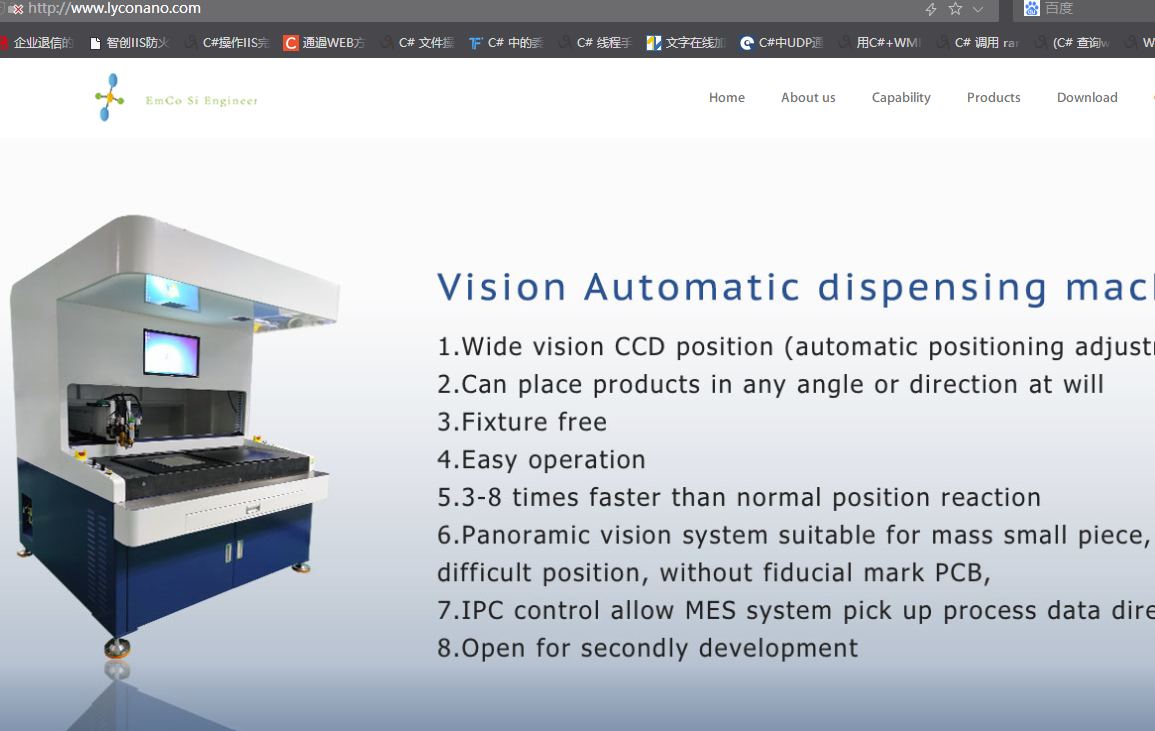The height and width of the screenshot is (731, 1155).
Task: Click the Baidu paw search engine icon
Action: pos(1032,9)
